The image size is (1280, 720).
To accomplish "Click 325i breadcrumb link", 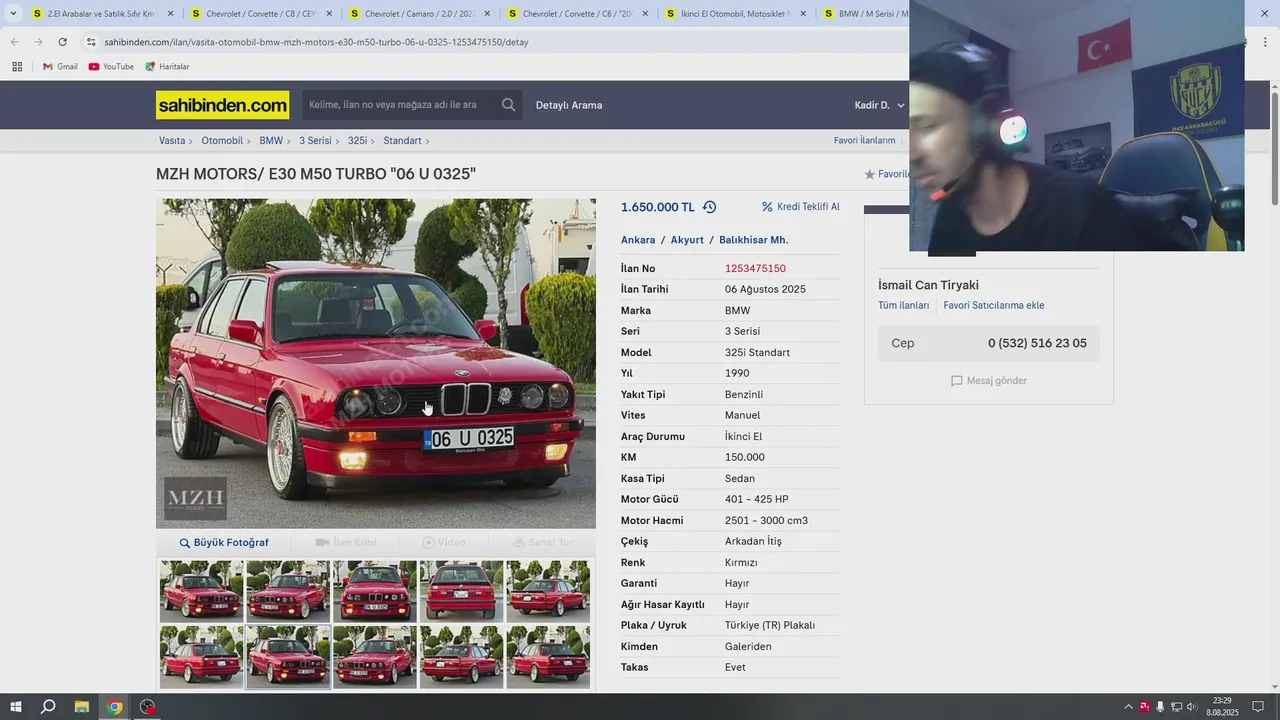I will click(x=357, y=141).
